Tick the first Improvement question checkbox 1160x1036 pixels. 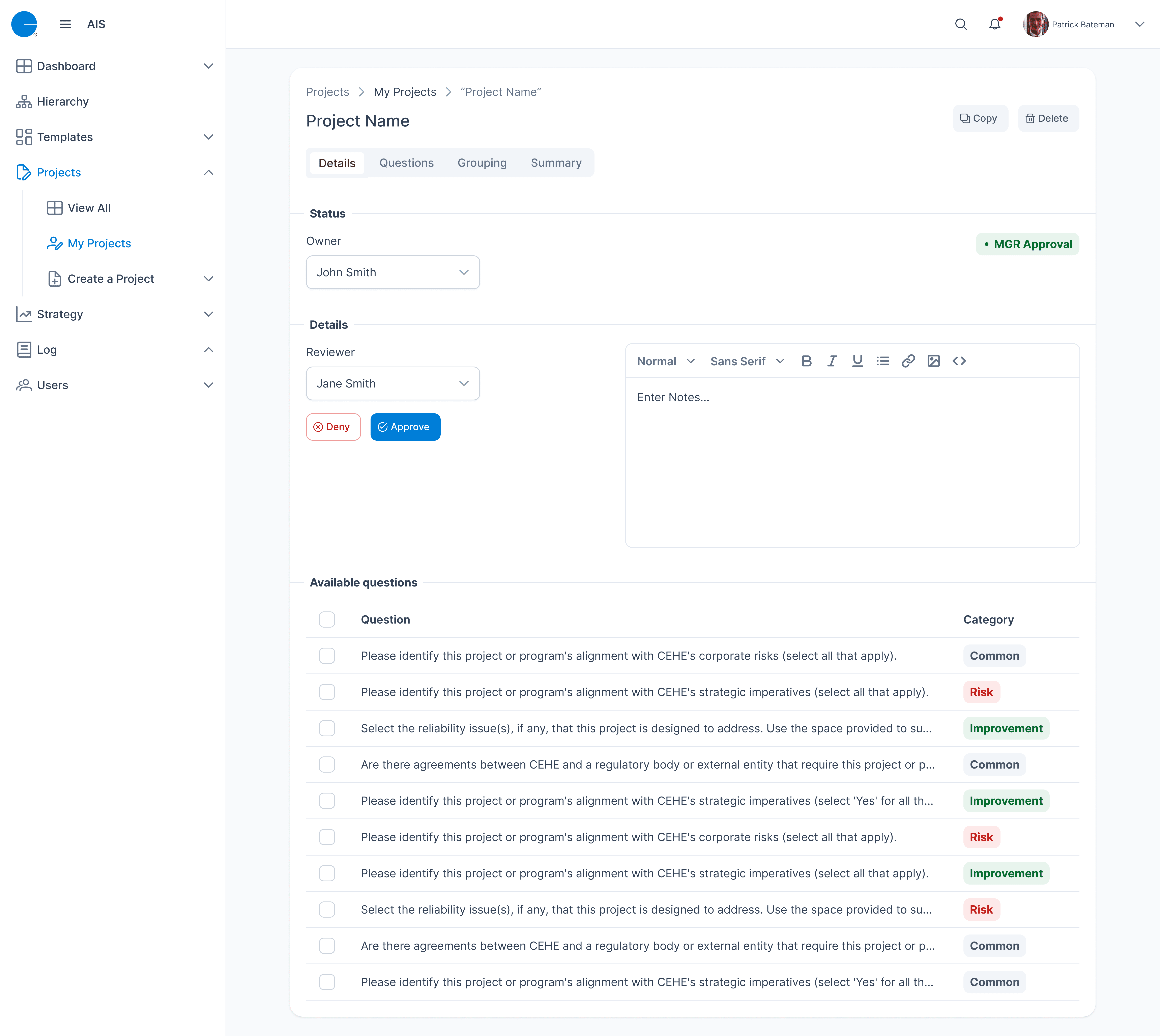pyautogui.click(x=327, y=728)
